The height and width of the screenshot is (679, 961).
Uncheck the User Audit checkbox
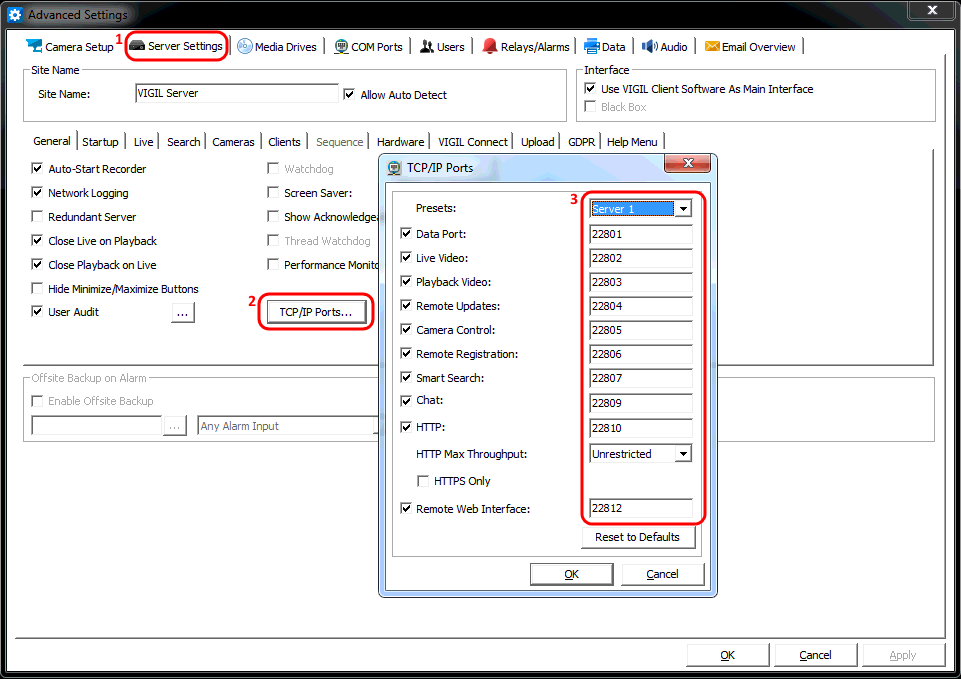[37, 311]
